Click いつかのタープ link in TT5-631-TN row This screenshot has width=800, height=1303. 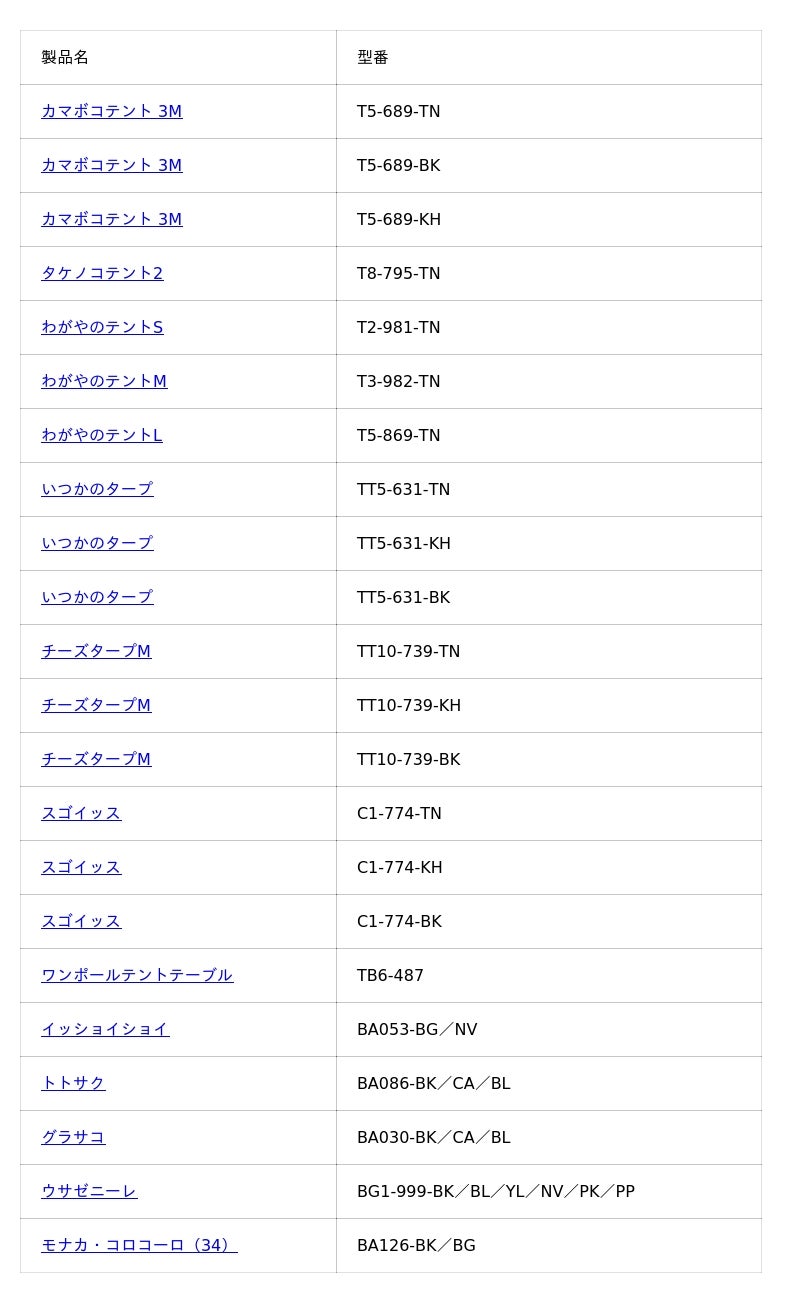click(x=97, y=489)
